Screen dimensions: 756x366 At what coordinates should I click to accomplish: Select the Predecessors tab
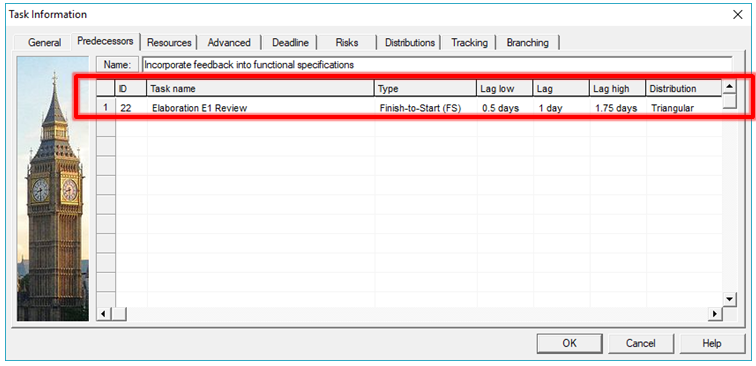click(105, 41)
